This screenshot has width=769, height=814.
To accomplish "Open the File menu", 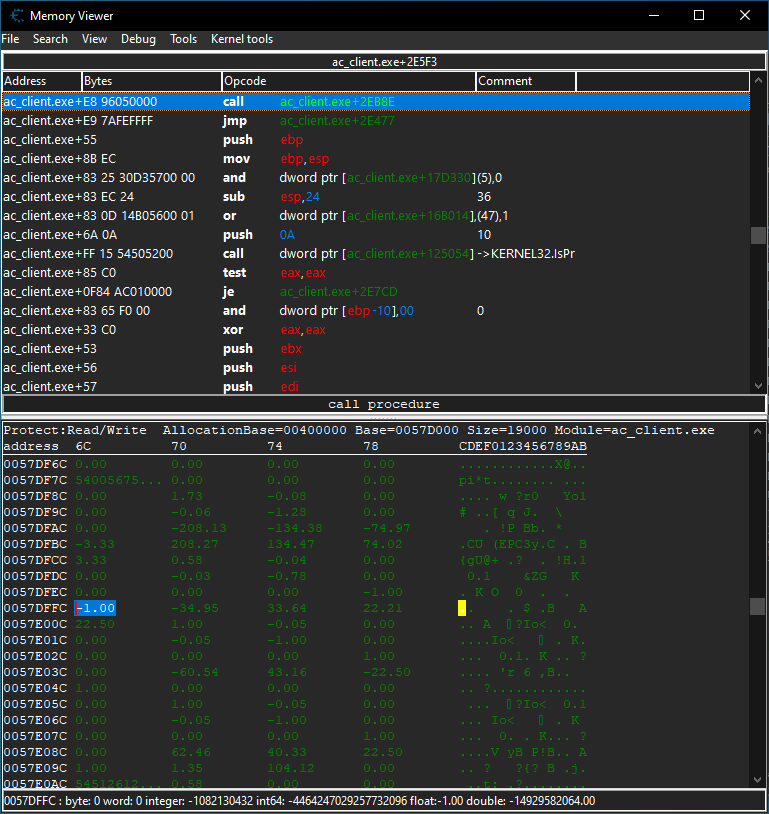I will click(10, 39).
